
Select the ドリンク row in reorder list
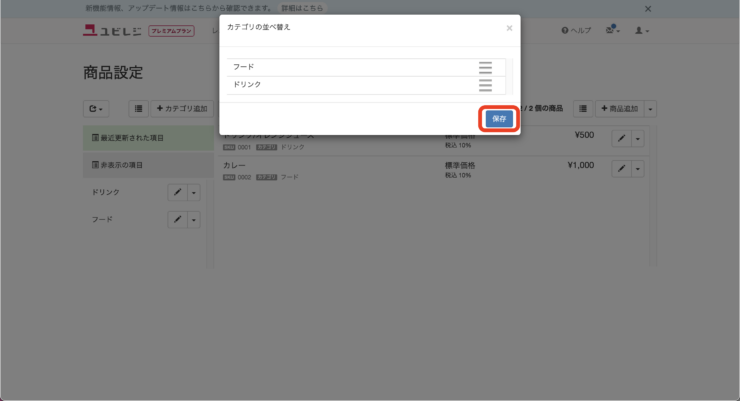[x=366, y=85]
